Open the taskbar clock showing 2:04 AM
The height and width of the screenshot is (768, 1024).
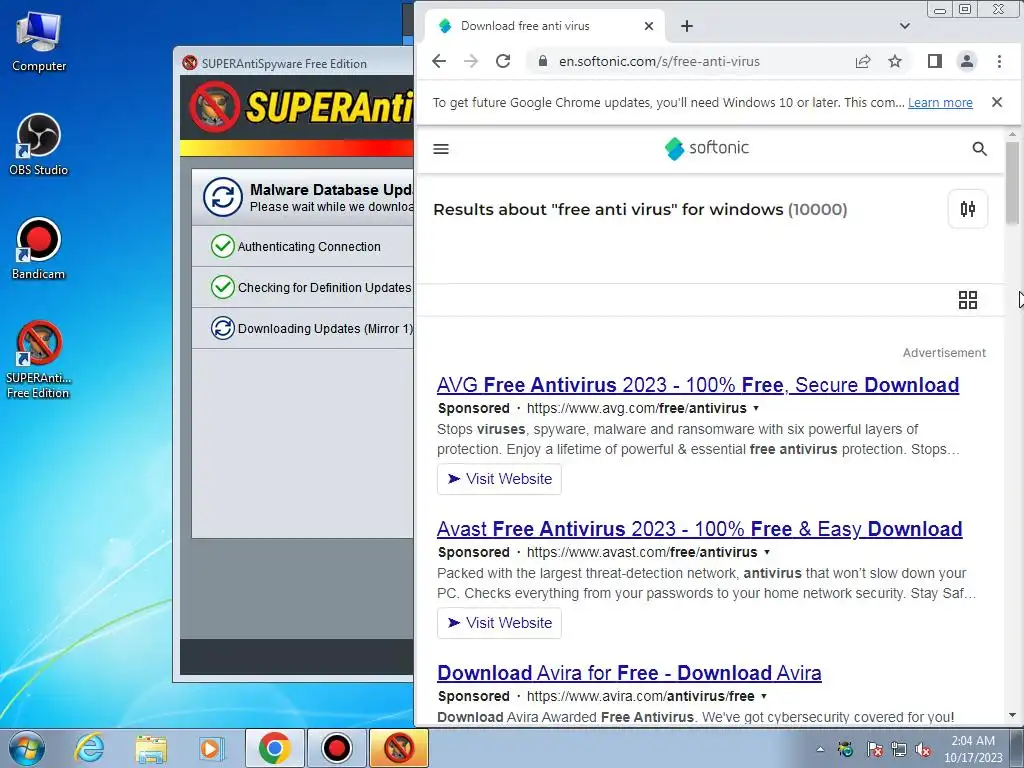pyautogui.click(x=972, y=749)
